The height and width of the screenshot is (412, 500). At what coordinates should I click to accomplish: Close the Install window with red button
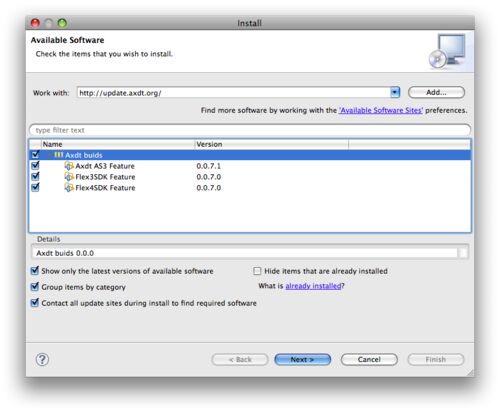(35, 23)
